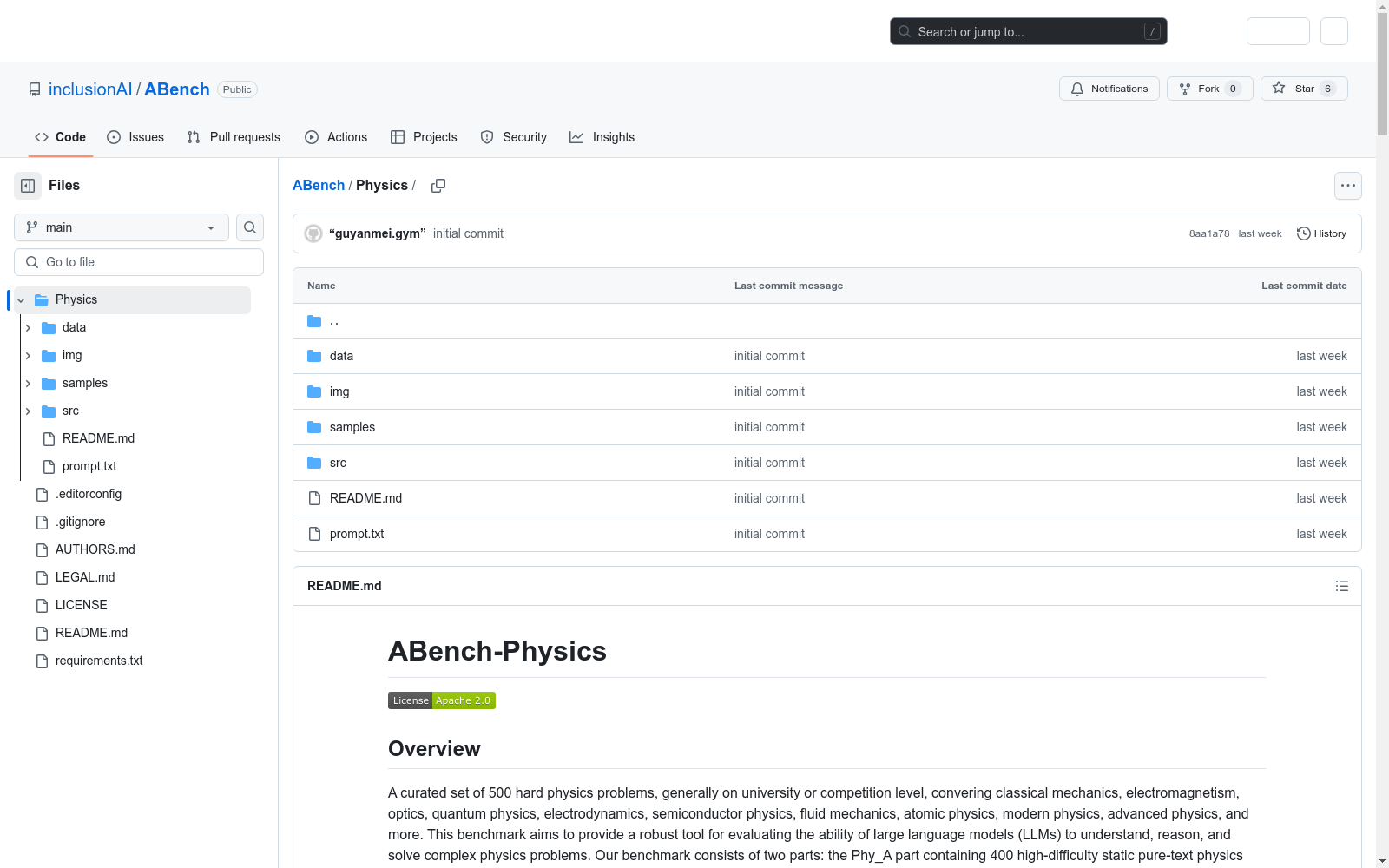Click the repository icon beside inclusionAI
The image size is (1389, 868).
coord(35,89)
